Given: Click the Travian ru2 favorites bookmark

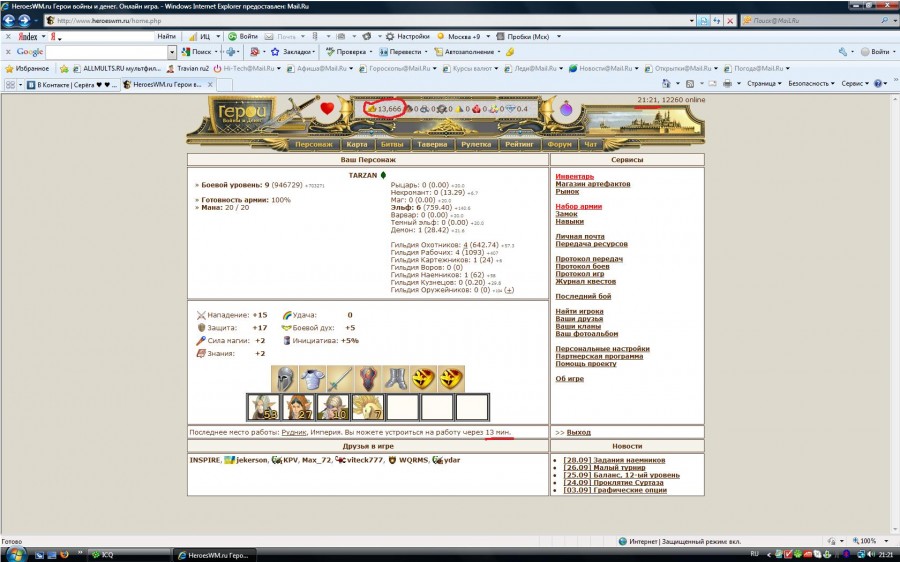Looking at the screenshot, I should 187,68.
